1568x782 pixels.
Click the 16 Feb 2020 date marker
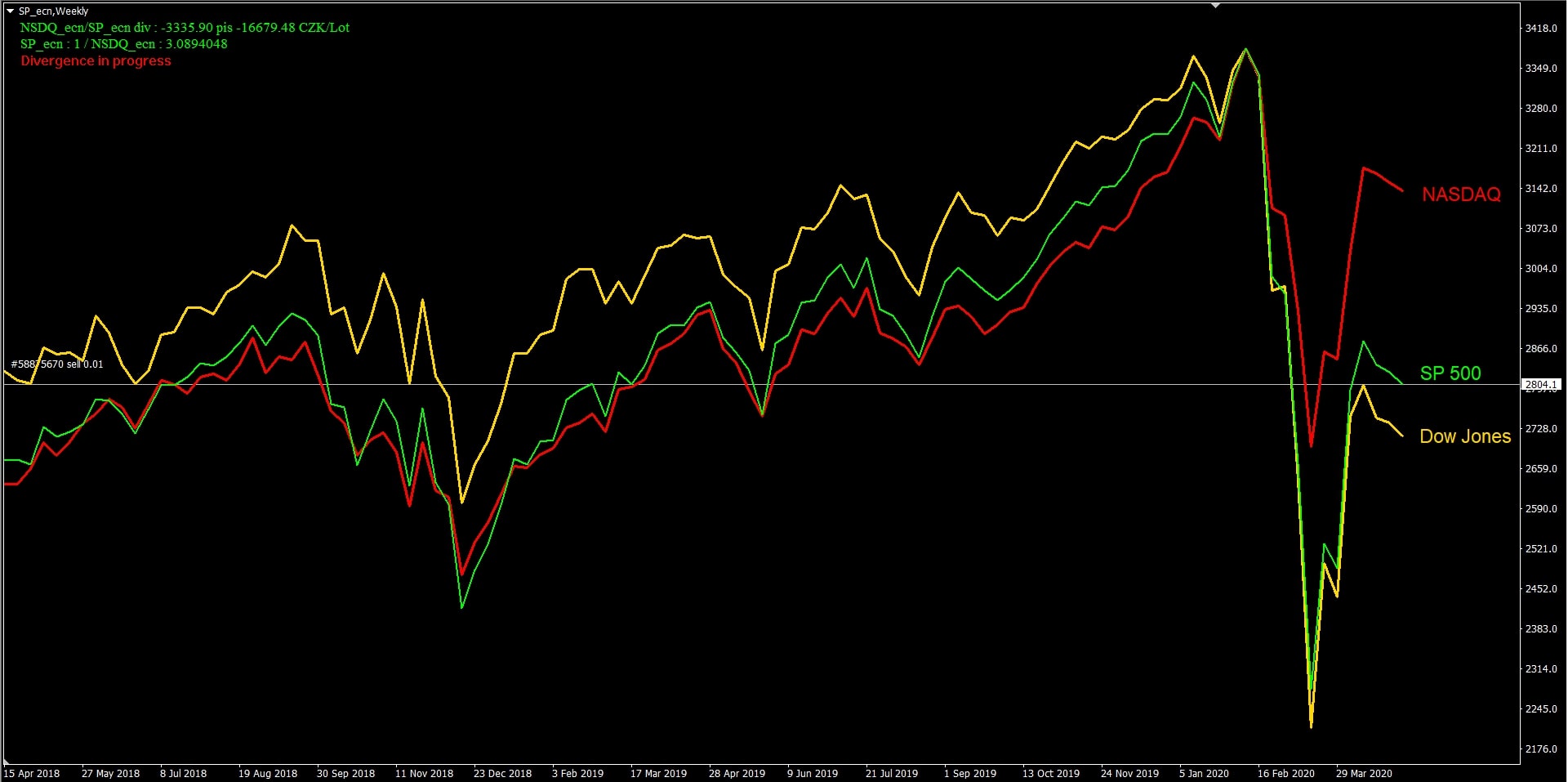[x=1285, y=773]
